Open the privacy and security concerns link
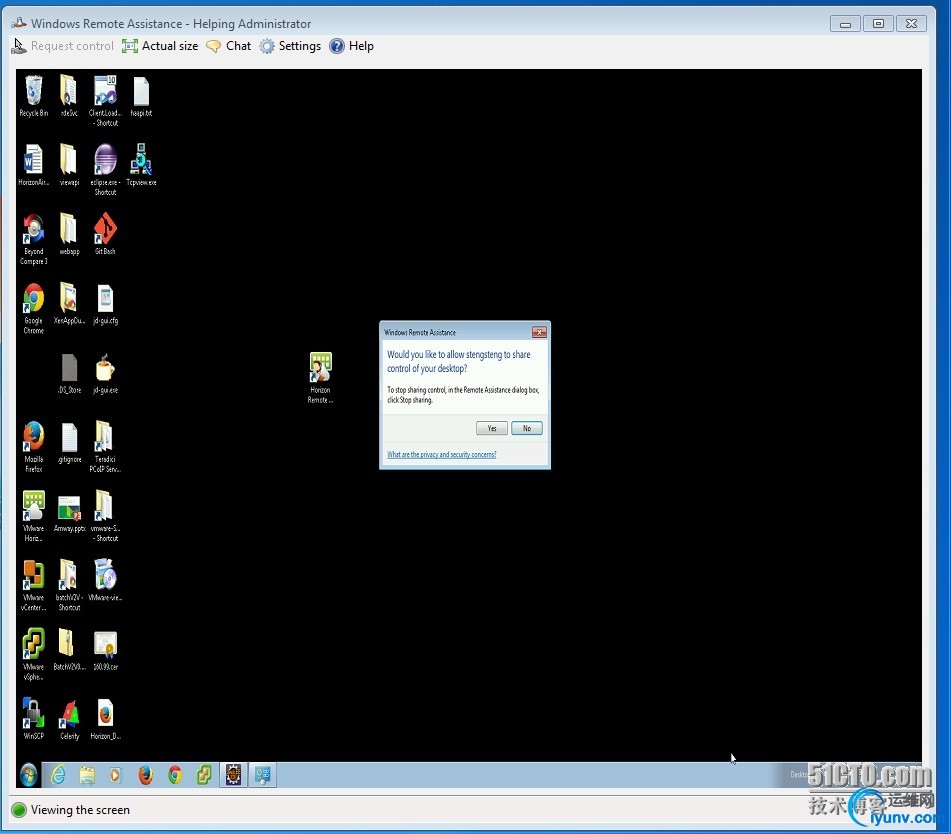This screenshot has width=951, height=834. (x=442, y=454)
